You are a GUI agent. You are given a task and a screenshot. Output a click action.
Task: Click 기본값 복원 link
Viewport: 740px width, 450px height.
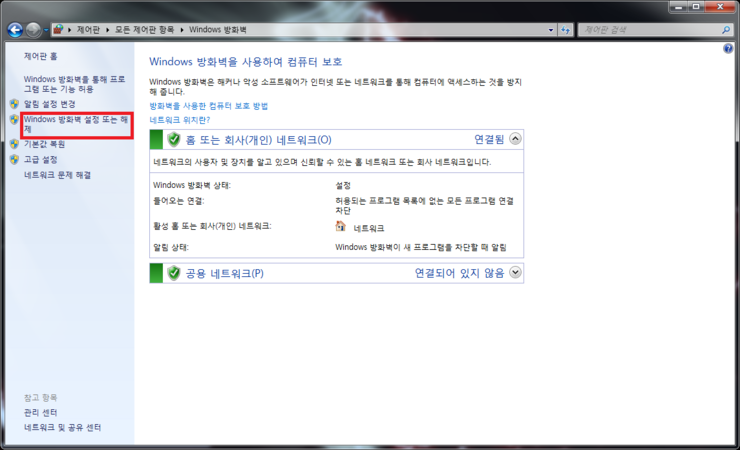click(44, 144)
